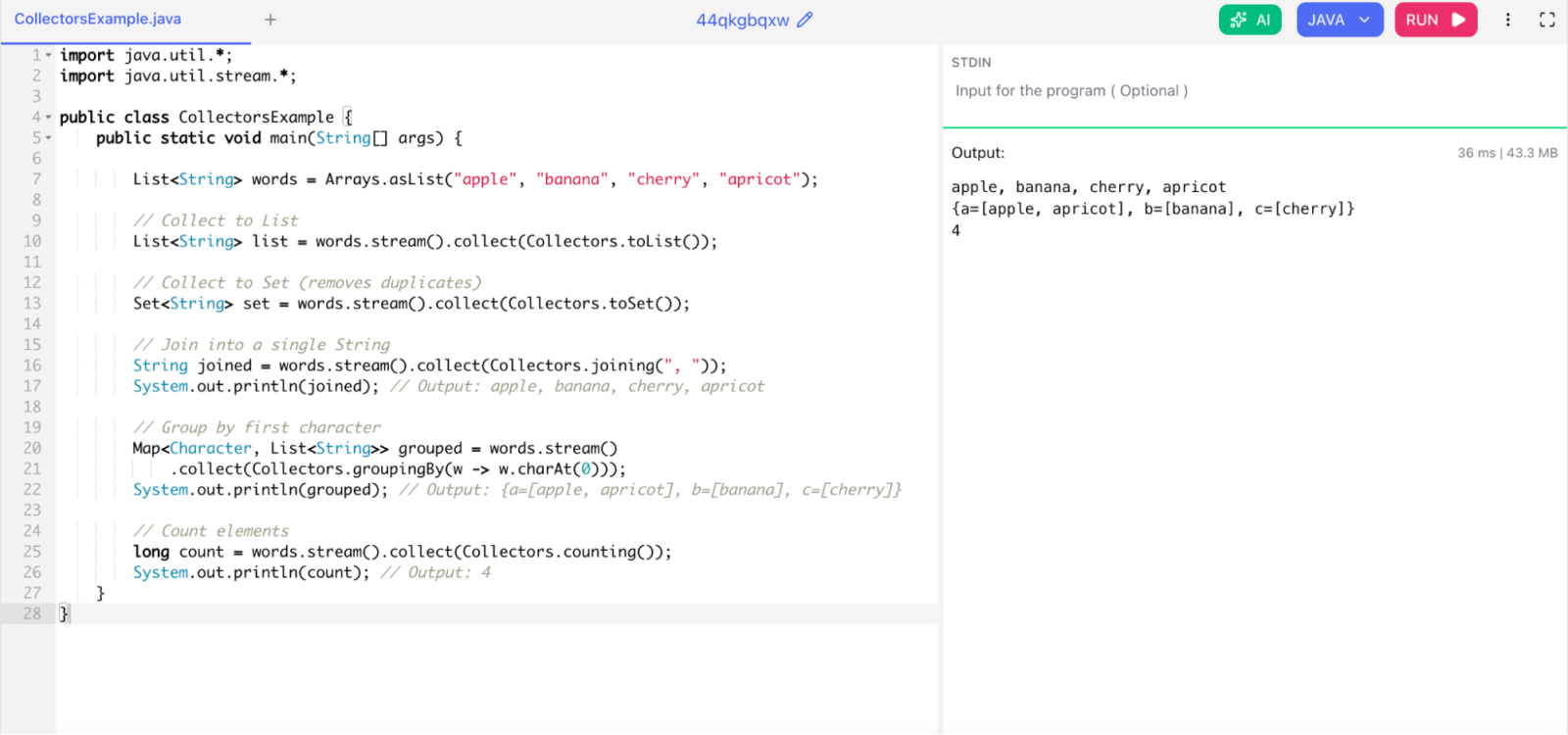The image size is (1568, 735).
Task: Open the three-dot more options menu
Action: 1508,20
